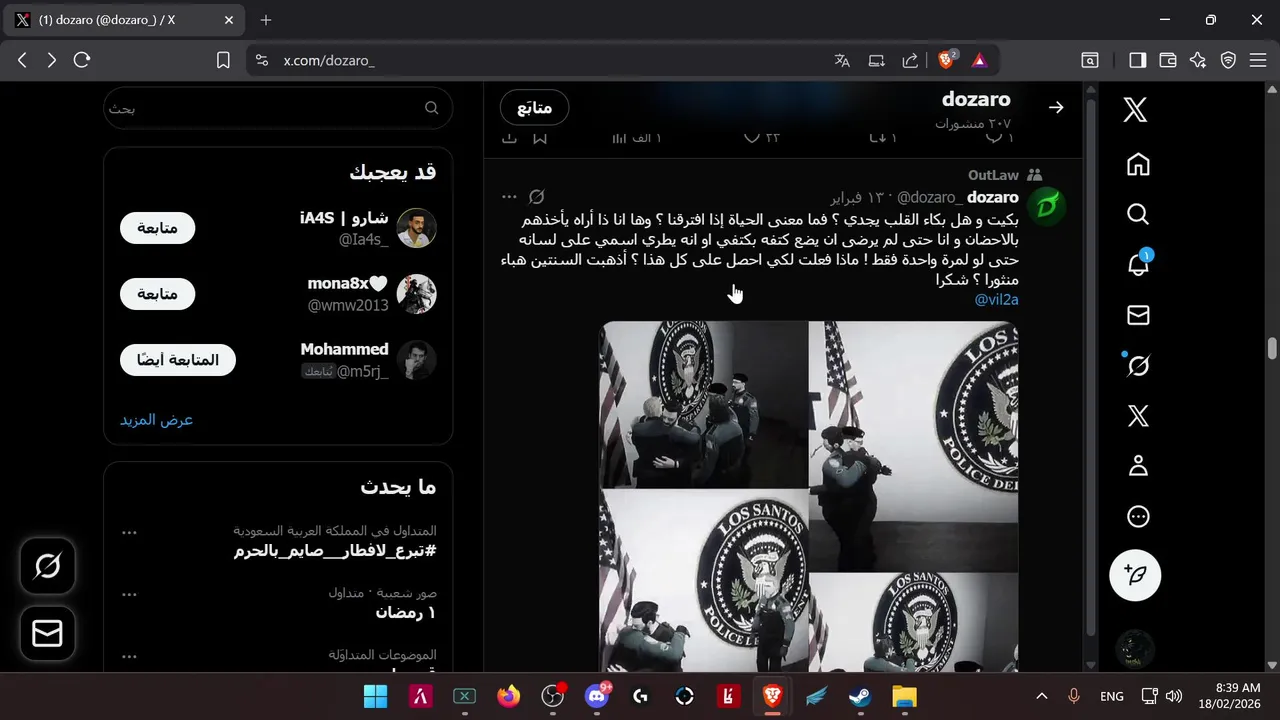The width and height of the screenshot is (1280, 720).
Task: Open Brave Rewards triangle icon
Action: click(979, 60)
